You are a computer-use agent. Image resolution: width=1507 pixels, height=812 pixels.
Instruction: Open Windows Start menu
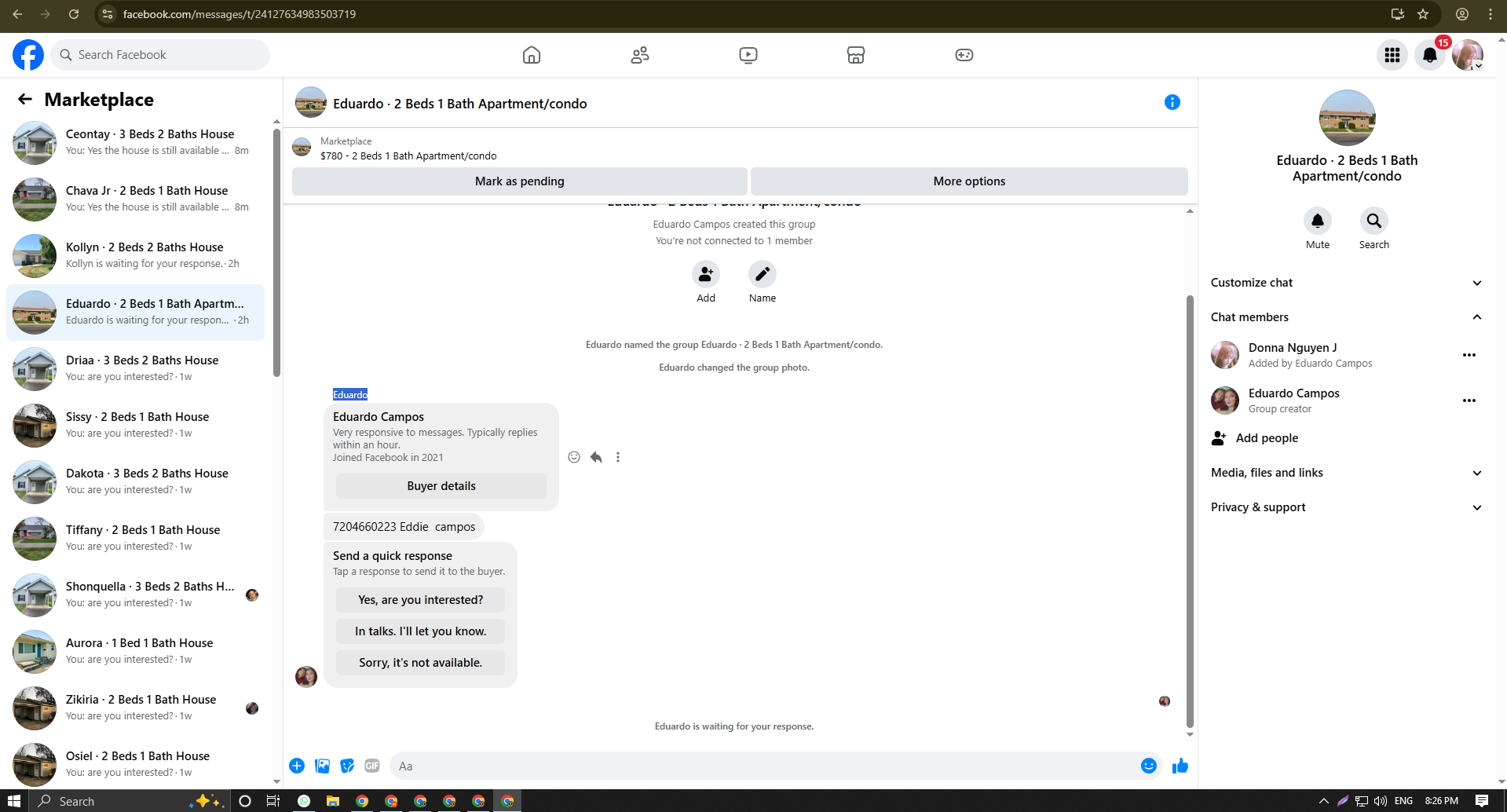[x=13, y=801]
